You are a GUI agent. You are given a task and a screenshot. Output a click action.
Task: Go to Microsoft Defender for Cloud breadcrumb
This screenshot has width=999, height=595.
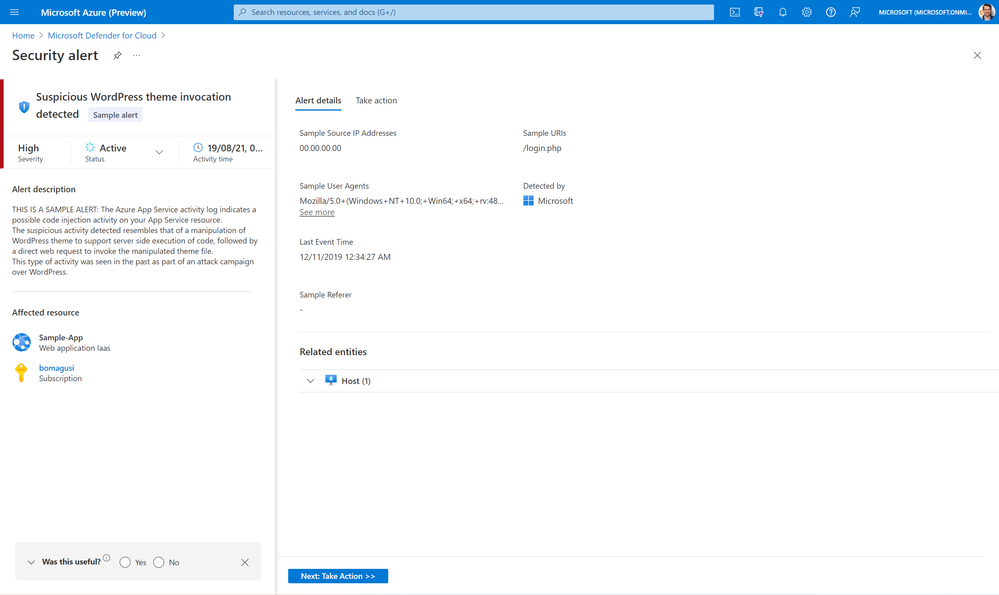102,36
